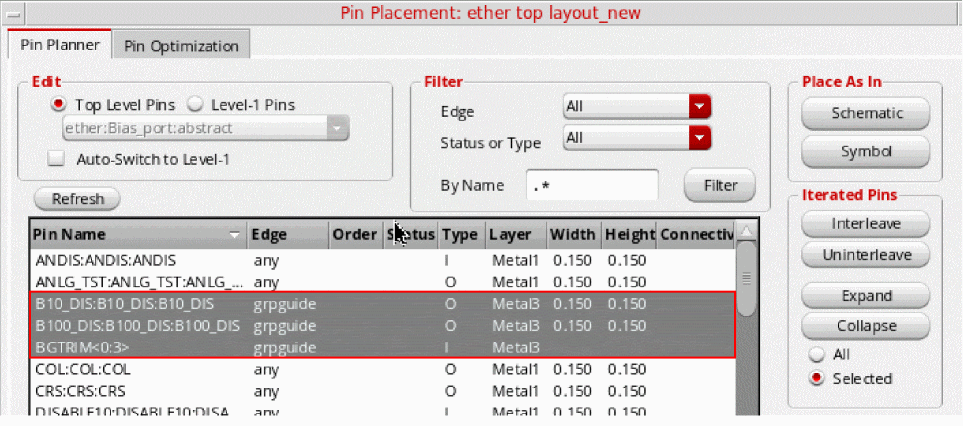This screenshot has width=963, height=426.
Task: Click the scroll-up arrow of pin table
Action: point(746,231)
